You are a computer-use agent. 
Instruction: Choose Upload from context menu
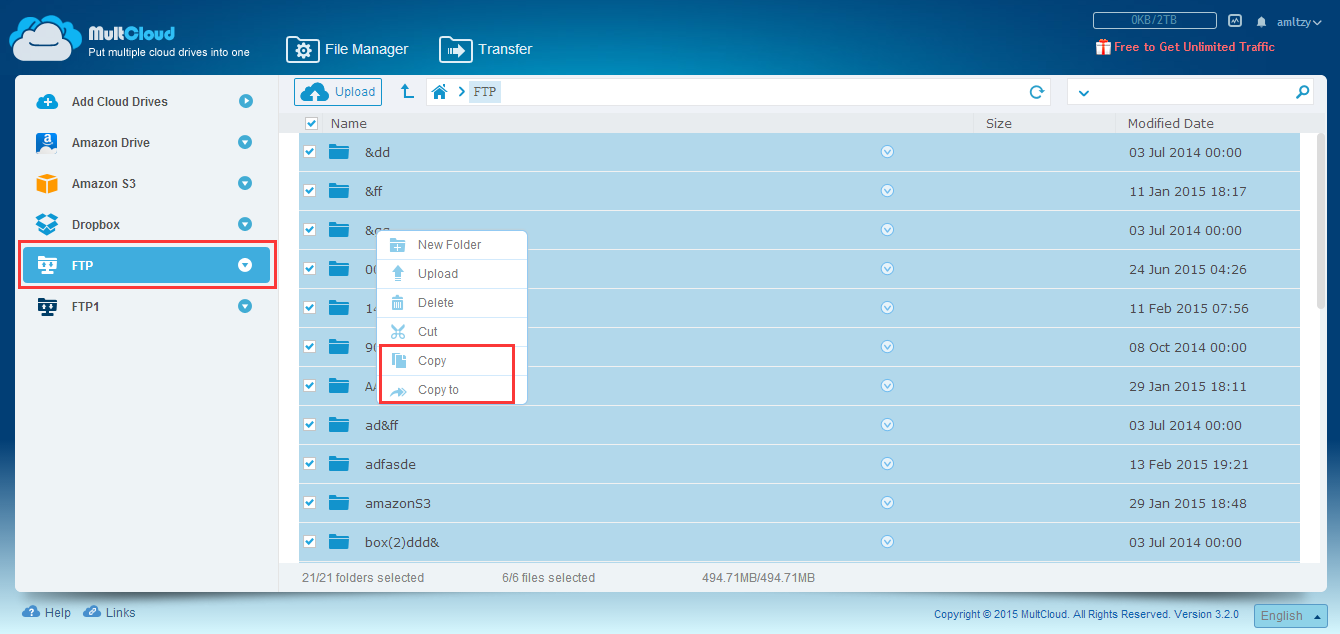(x=451, y=274)
